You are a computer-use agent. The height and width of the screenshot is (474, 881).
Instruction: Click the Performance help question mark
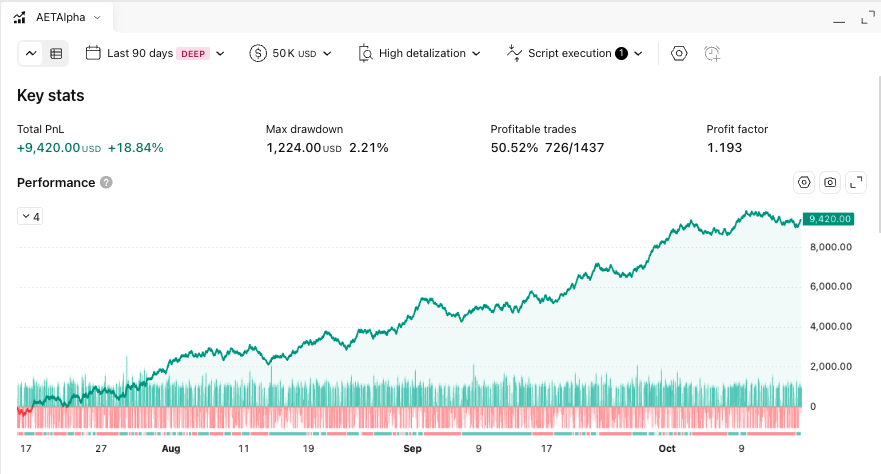point(106,183)
